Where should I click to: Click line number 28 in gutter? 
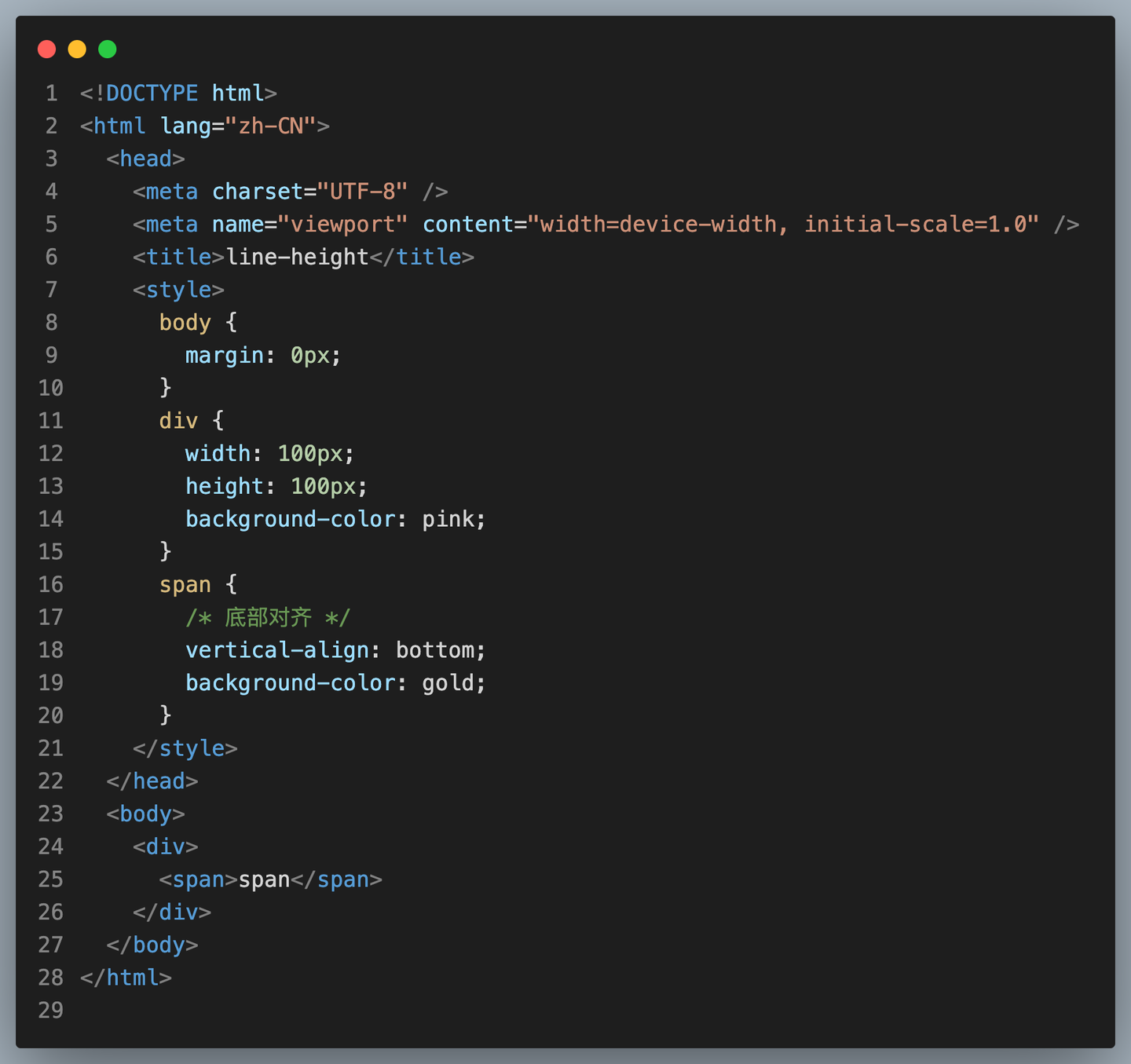coord(51,978)
